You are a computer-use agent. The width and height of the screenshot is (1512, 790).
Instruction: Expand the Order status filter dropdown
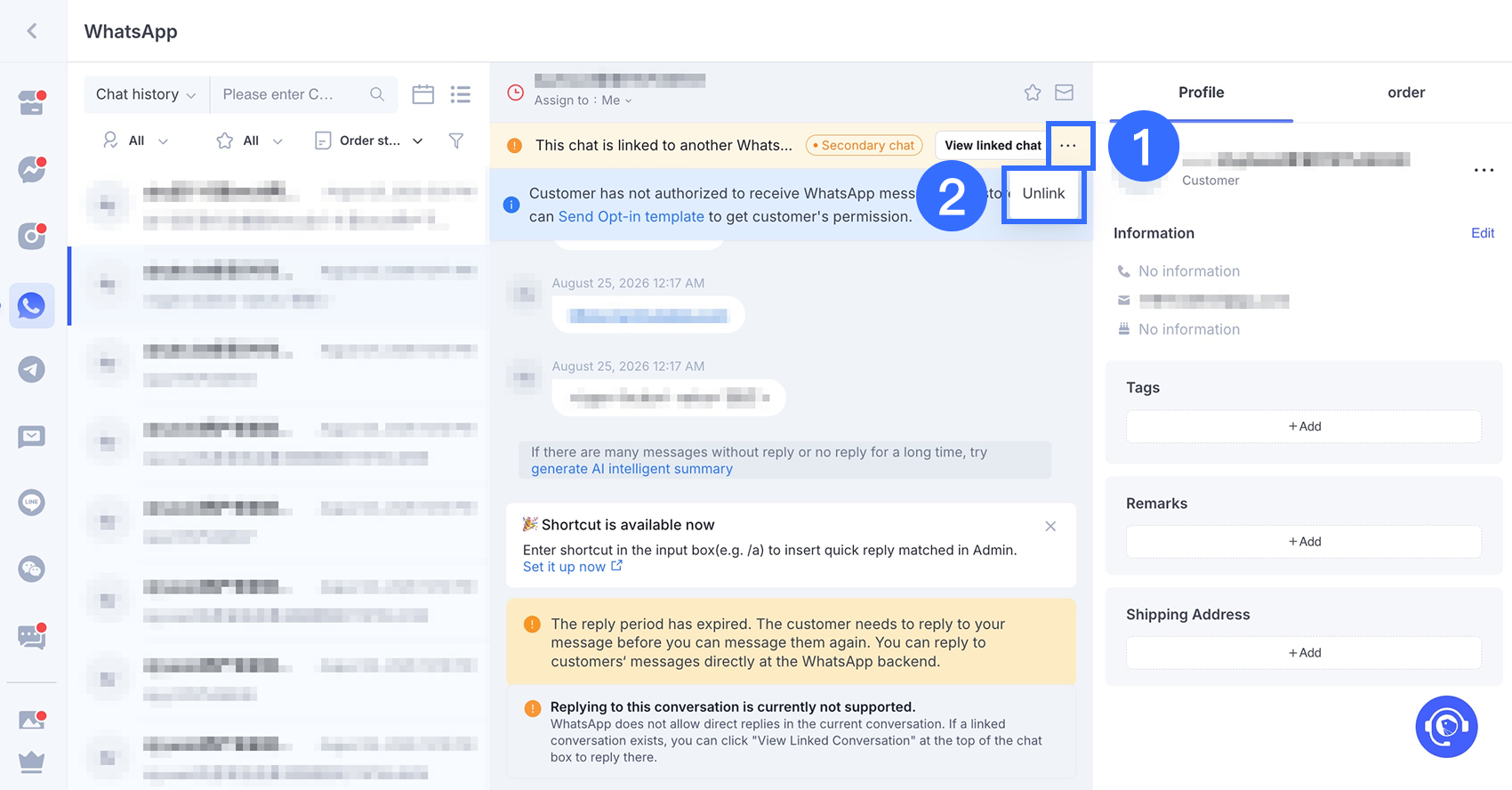tap(369, 141)
